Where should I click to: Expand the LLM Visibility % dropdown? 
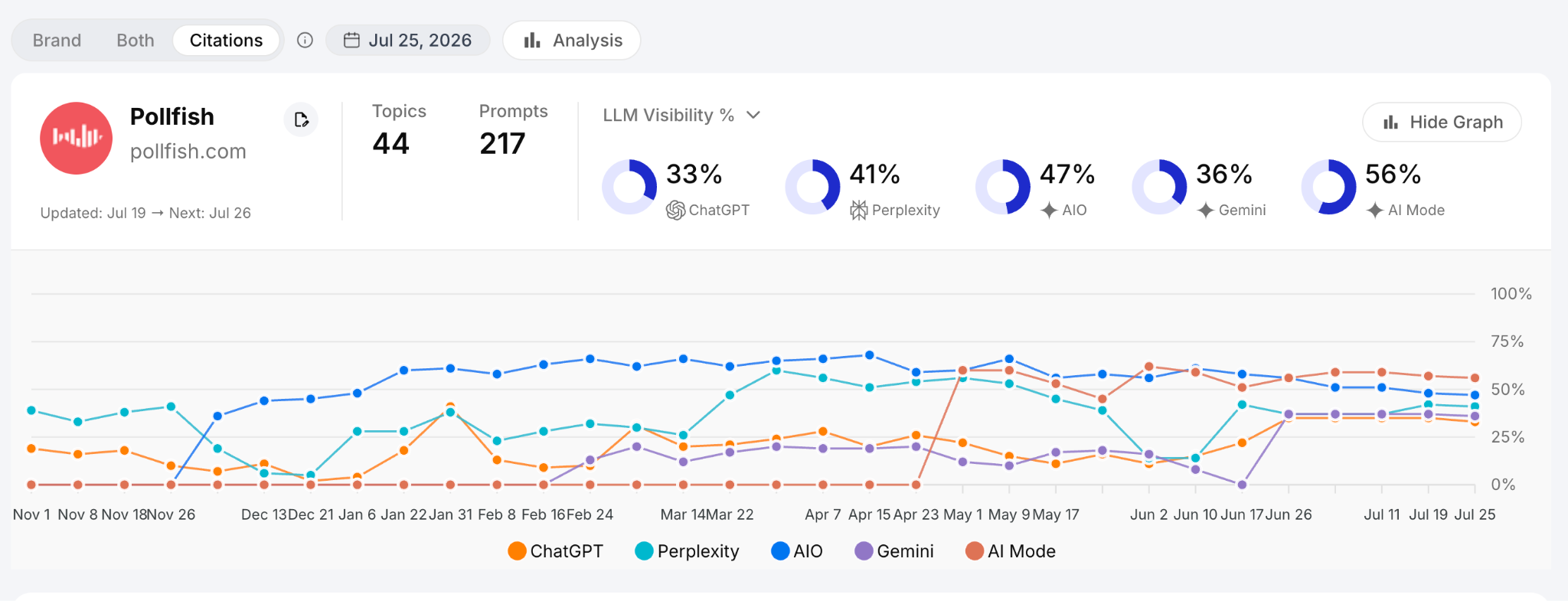(681, 115)
